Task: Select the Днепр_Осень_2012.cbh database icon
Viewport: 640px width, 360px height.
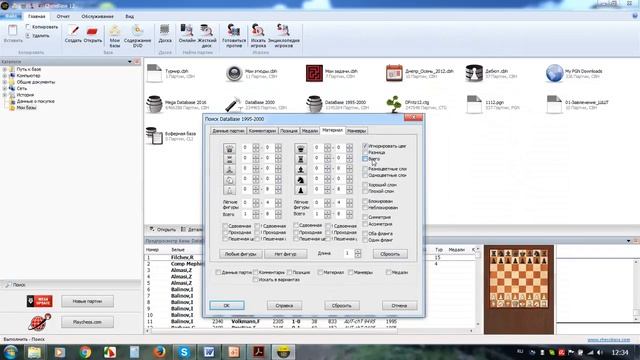Action: click(x=394, y=73)
